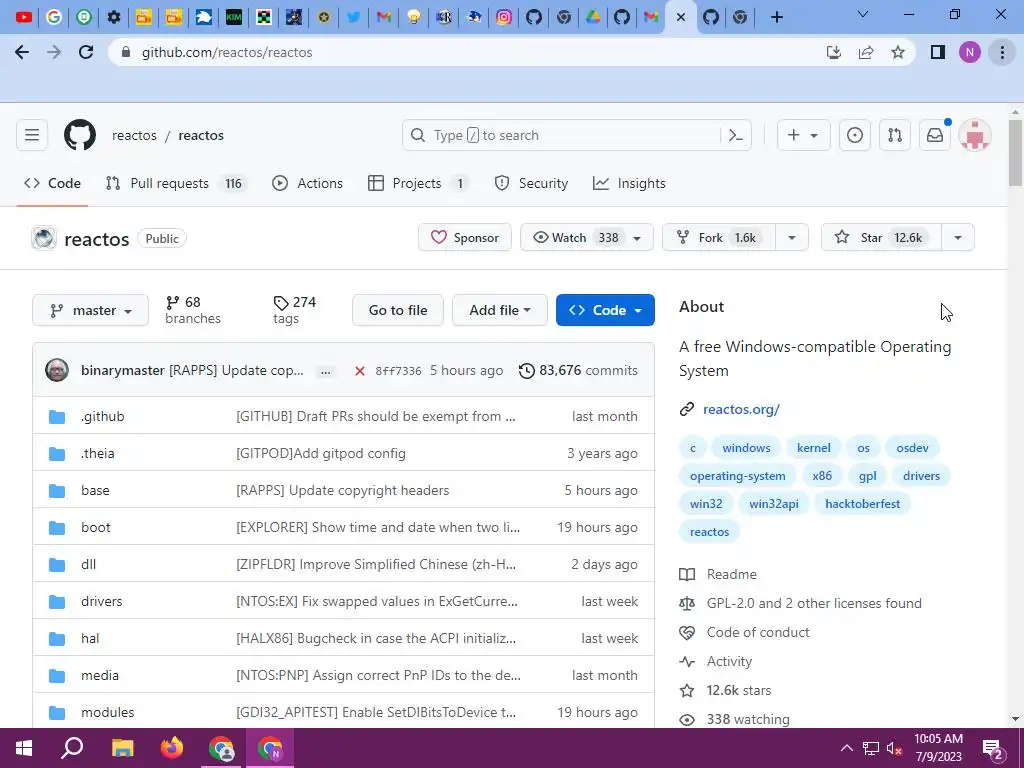The height and width of the screenshot is (768, 1024).
Task: Open user avatar profile menu
Action: coord(975,135)
